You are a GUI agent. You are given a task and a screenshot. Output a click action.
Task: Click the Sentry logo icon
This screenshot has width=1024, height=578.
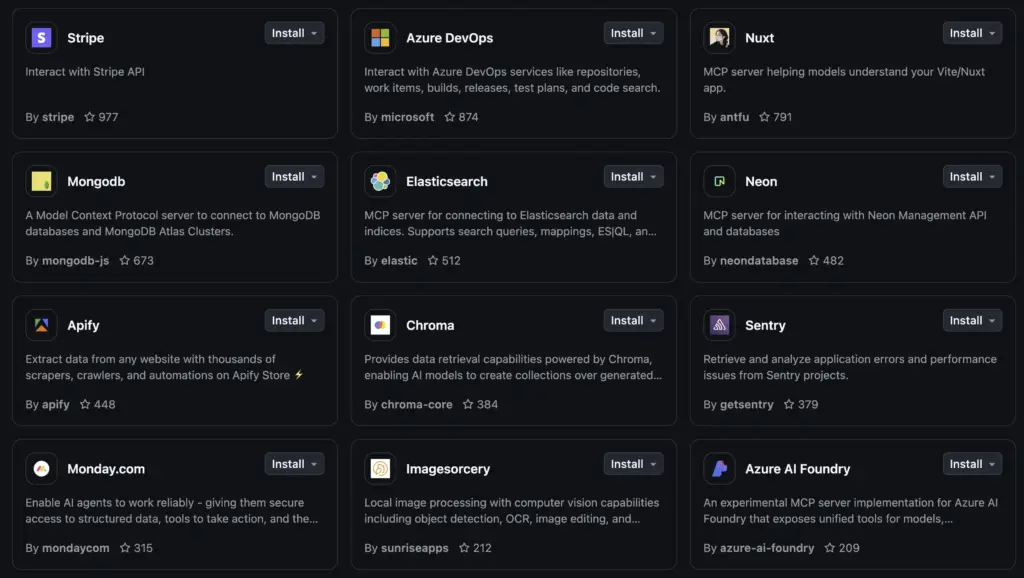(719, 325)
